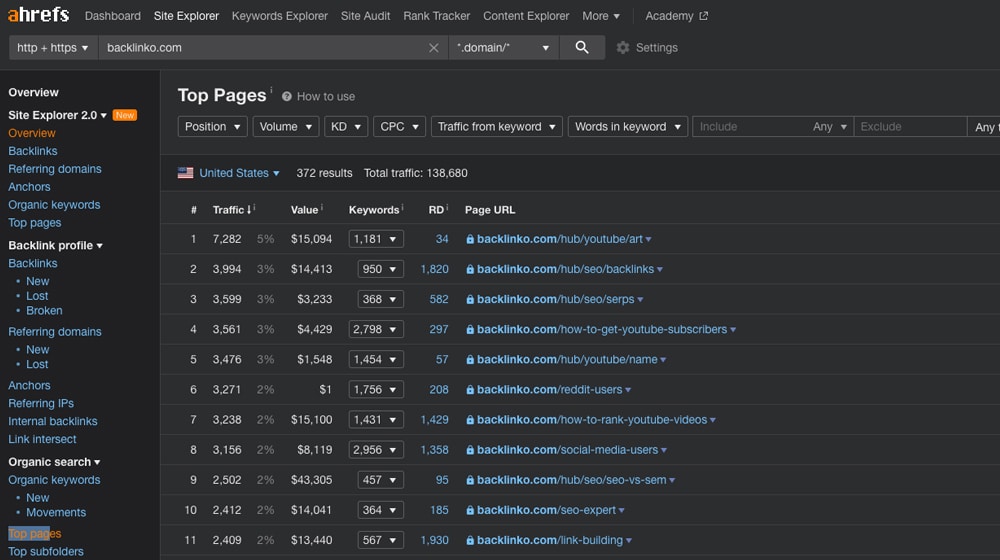Click lock icon beside hub/youtube/art URL
This screenshot has width=1000, height=560.
coord(470,239)
